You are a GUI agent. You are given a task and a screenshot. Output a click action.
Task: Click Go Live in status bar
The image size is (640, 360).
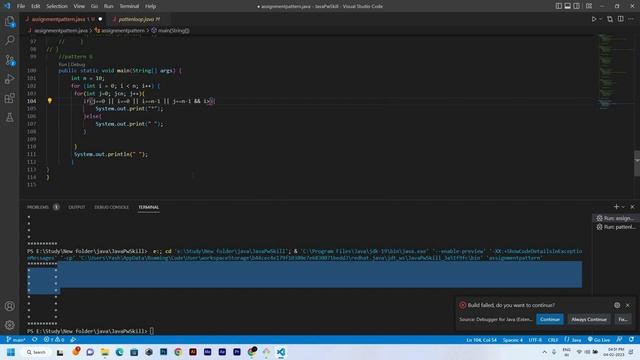[599, 340]
